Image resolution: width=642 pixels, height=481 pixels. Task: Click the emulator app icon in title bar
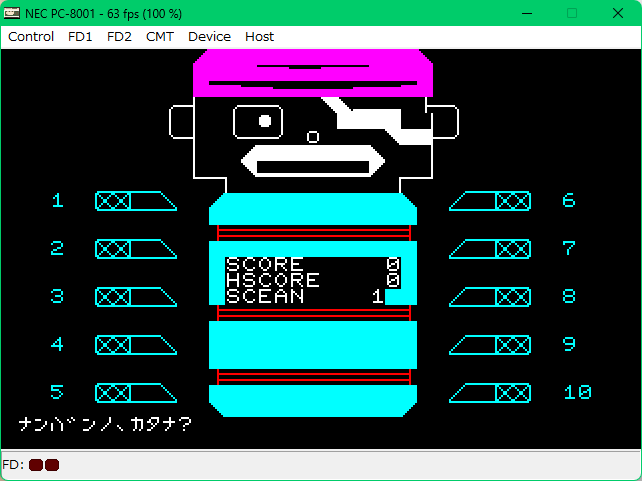(11, 13)
